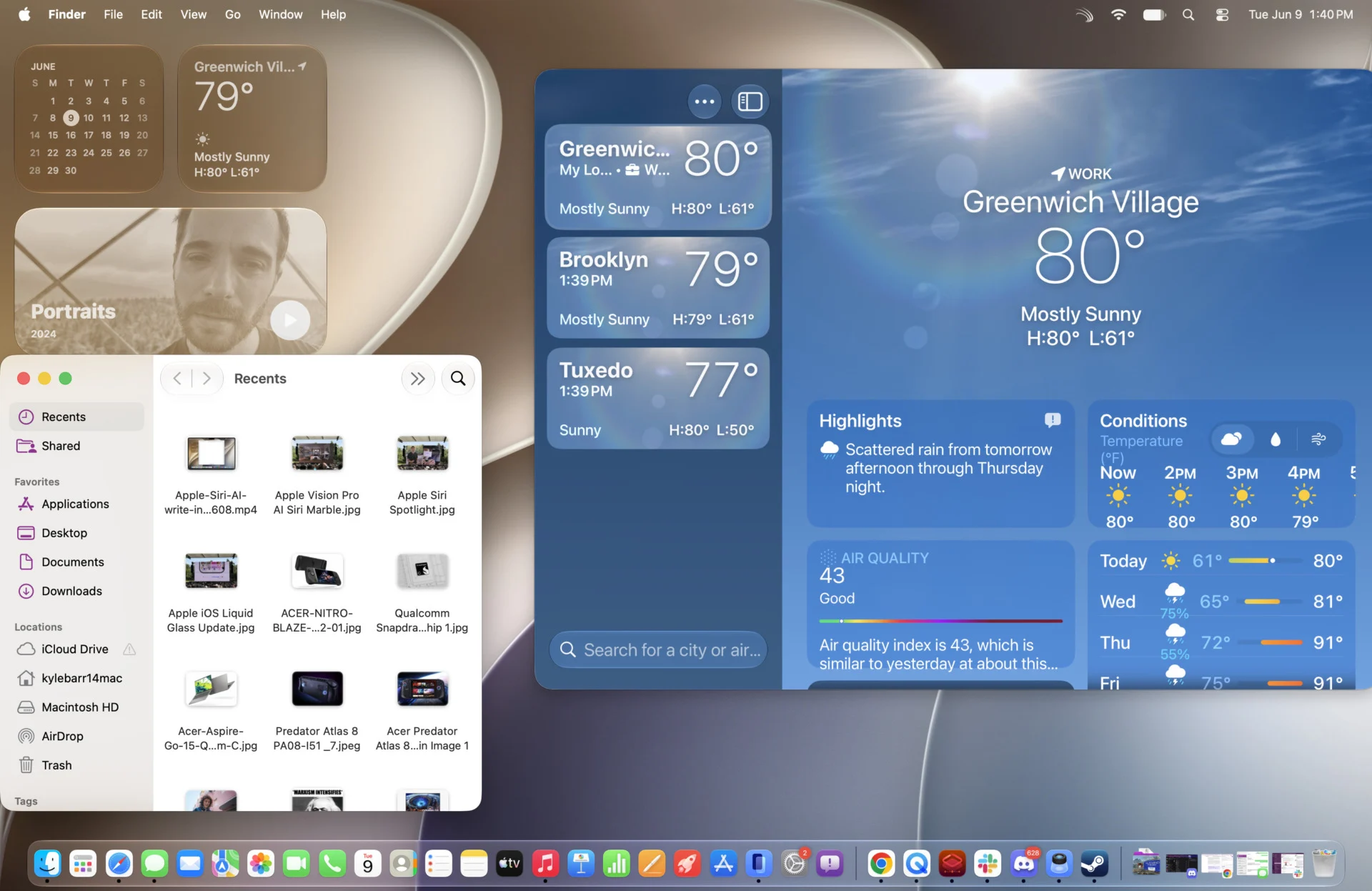Screen dimensions: 1372x891
Task: Open Macintosh HD in Finder sidebar
Action: point(76,707)
